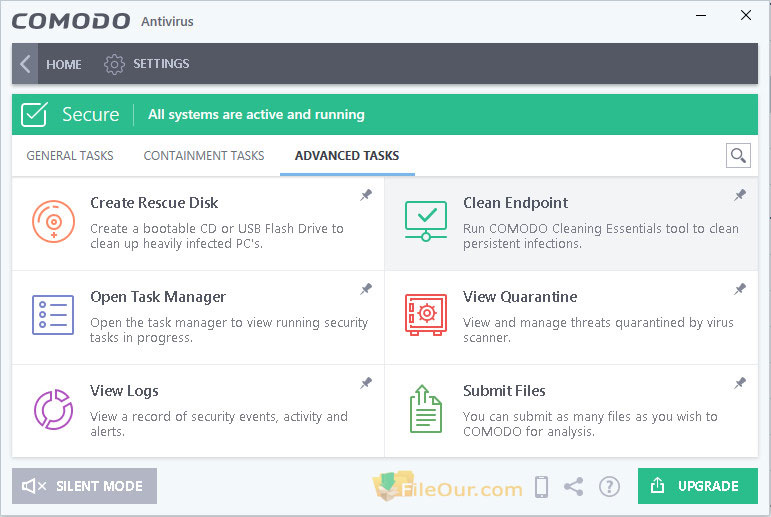Click the Secure checkmark status icon
The width and height of the screenshot is (771, 517).
coord(34,114)
